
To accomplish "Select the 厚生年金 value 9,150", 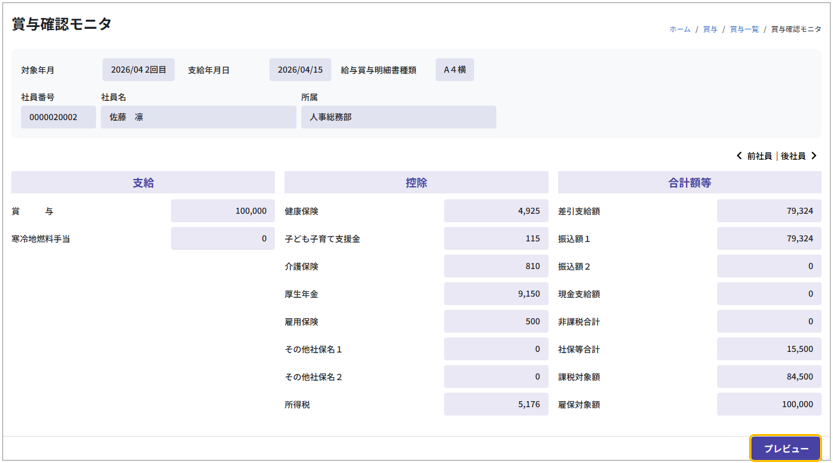I will click(496, 294).
